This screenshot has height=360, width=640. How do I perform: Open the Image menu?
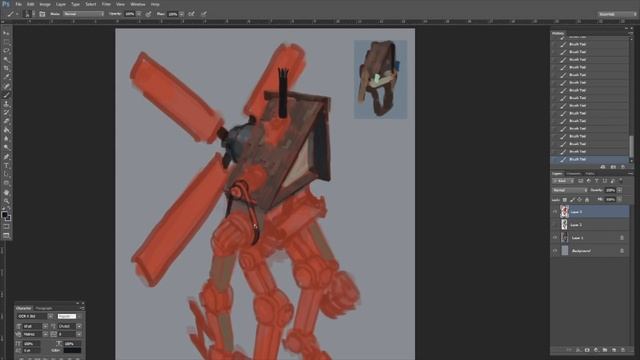(45, 4)
